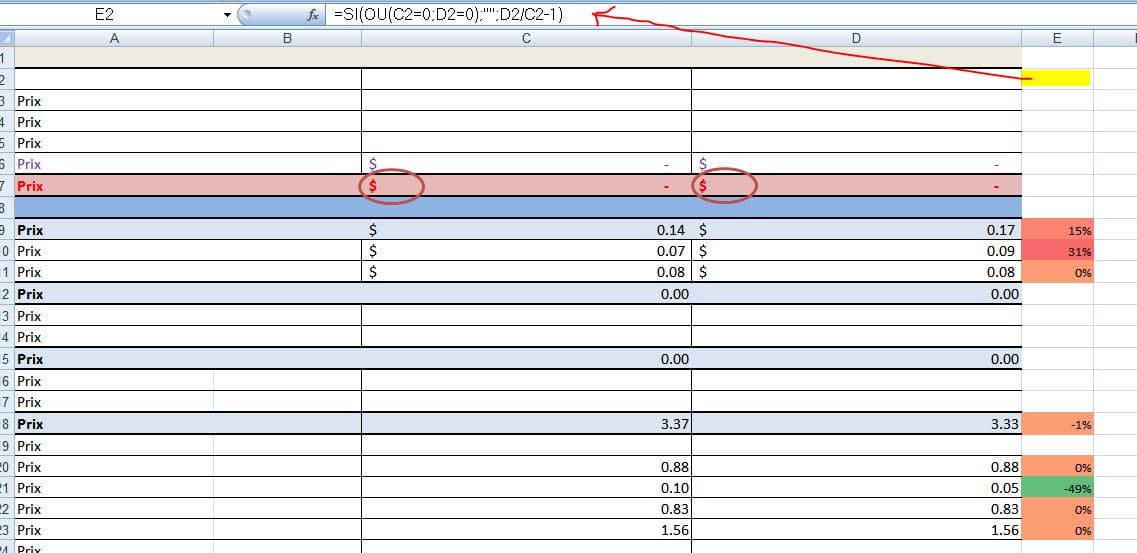This screenshot has width=1137, height=553.
Task: Select column C header
Action: 526,38
